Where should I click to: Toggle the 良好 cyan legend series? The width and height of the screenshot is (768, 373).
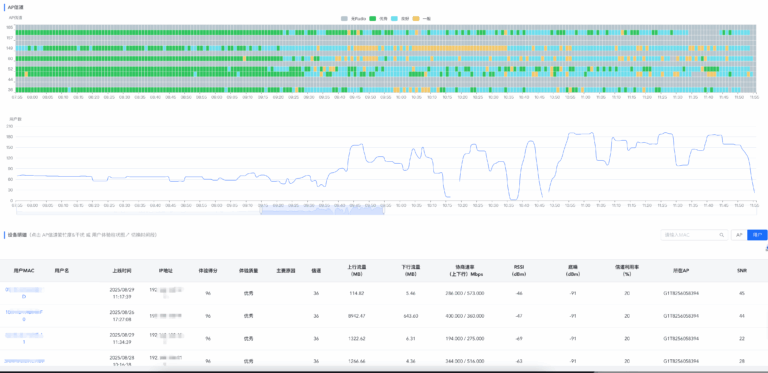coord(401,18)
